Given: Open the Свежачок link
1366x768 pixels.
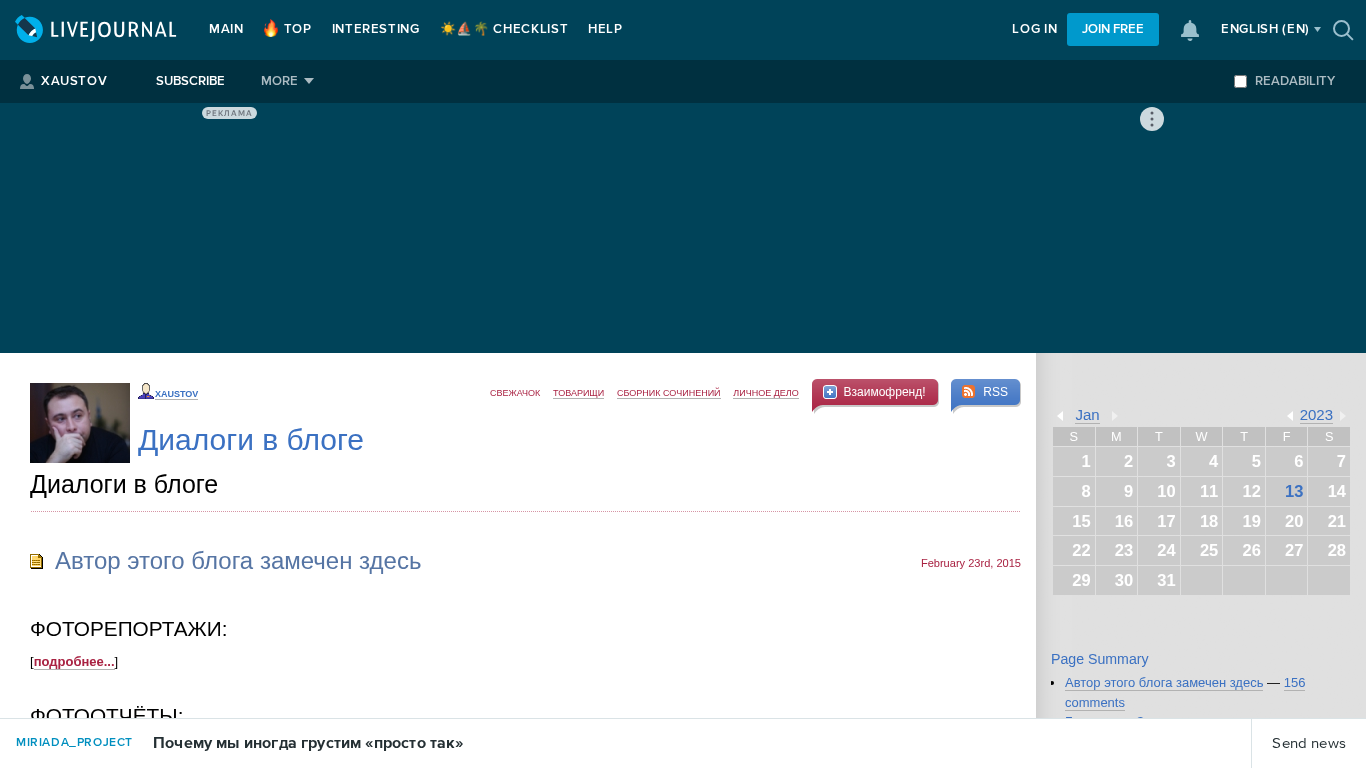Looking at the screenshot, I should 515,393.
